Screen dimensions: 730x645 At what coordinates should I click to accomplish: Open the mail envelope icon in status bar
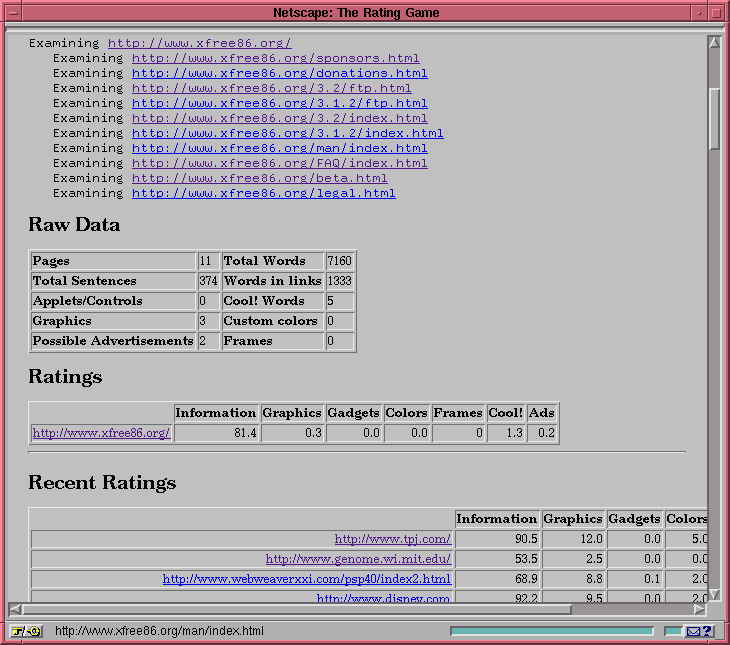click(693, 631)
